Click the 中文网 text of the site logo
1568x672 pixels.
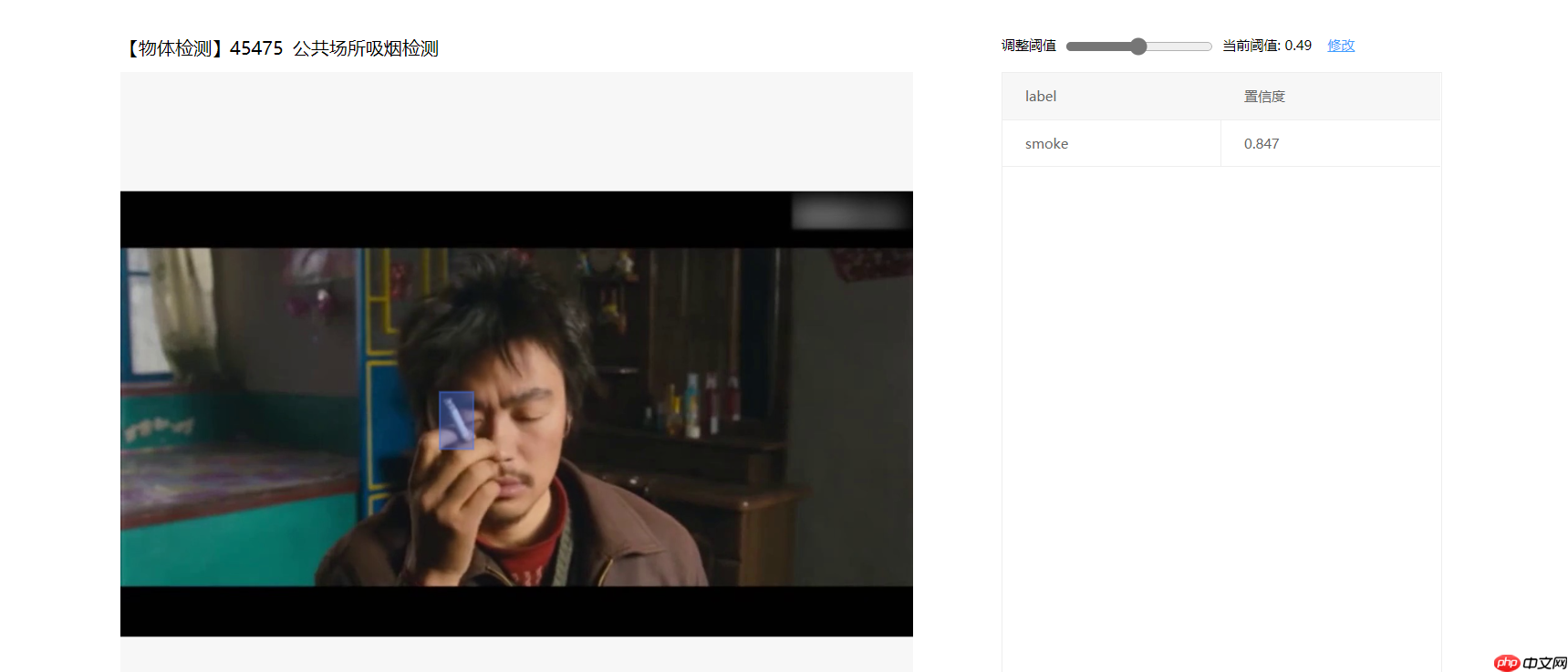pos(1544,662)
